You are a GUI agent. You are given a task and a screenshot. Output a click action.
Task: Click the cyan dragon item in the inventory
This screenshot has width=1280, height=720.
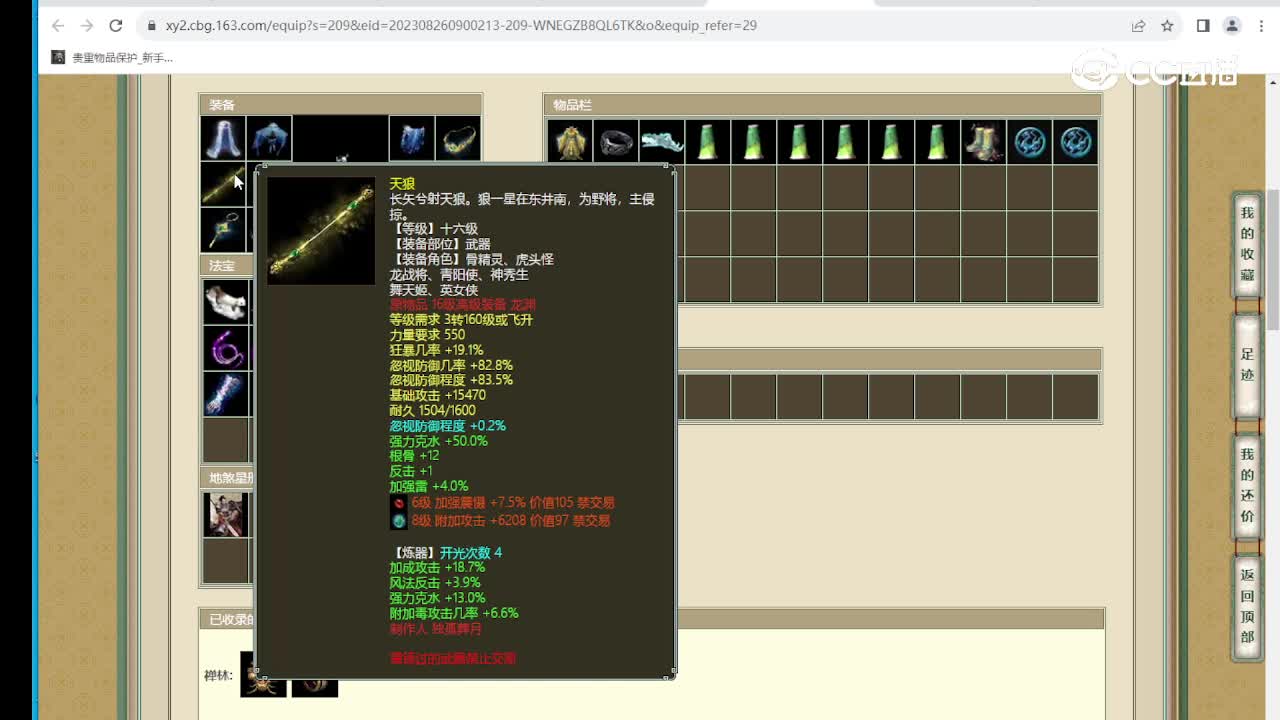[x=662, y=142]
